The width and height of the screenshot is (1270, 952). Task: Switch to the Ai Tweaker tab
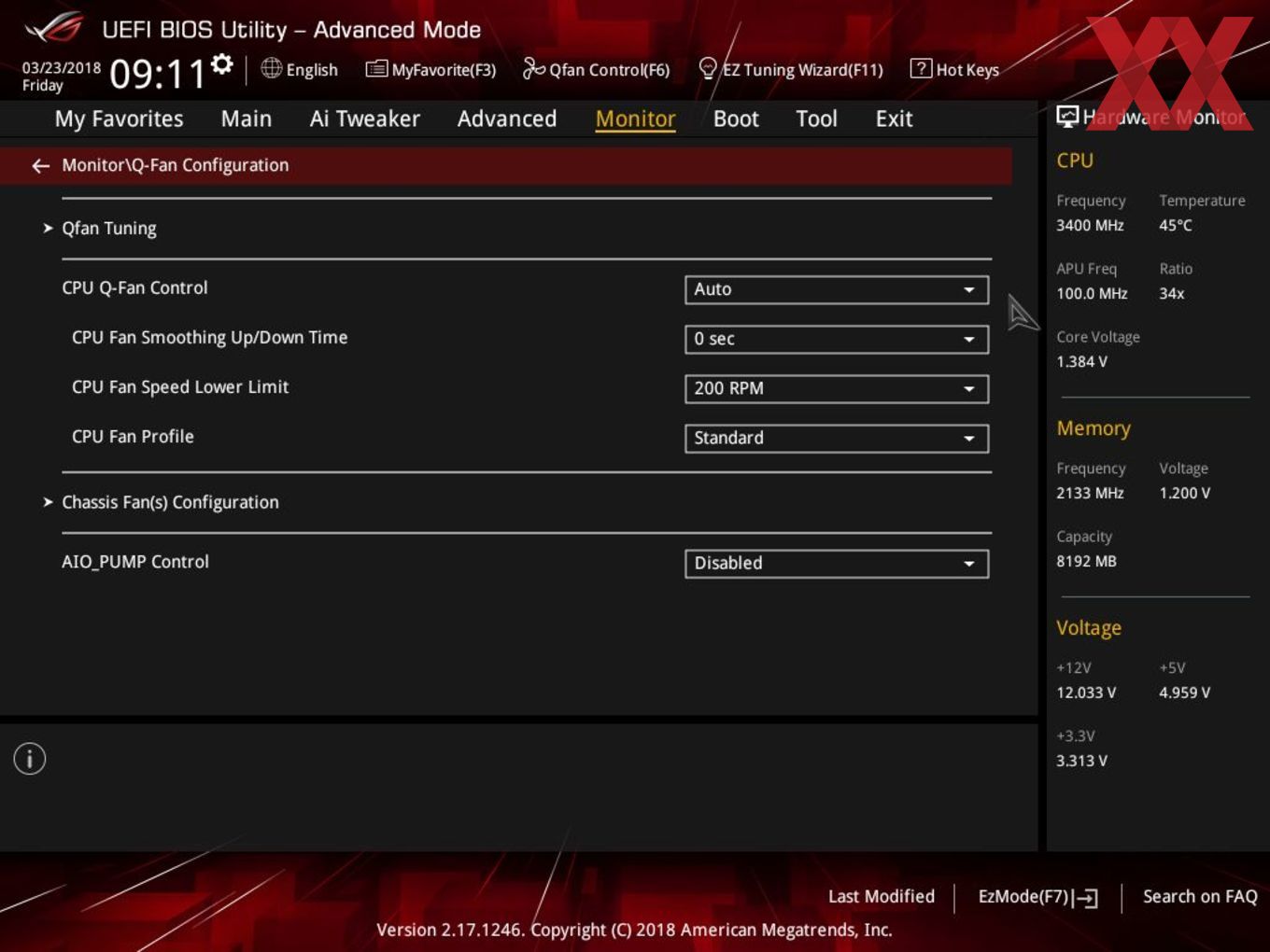point(364,119)
